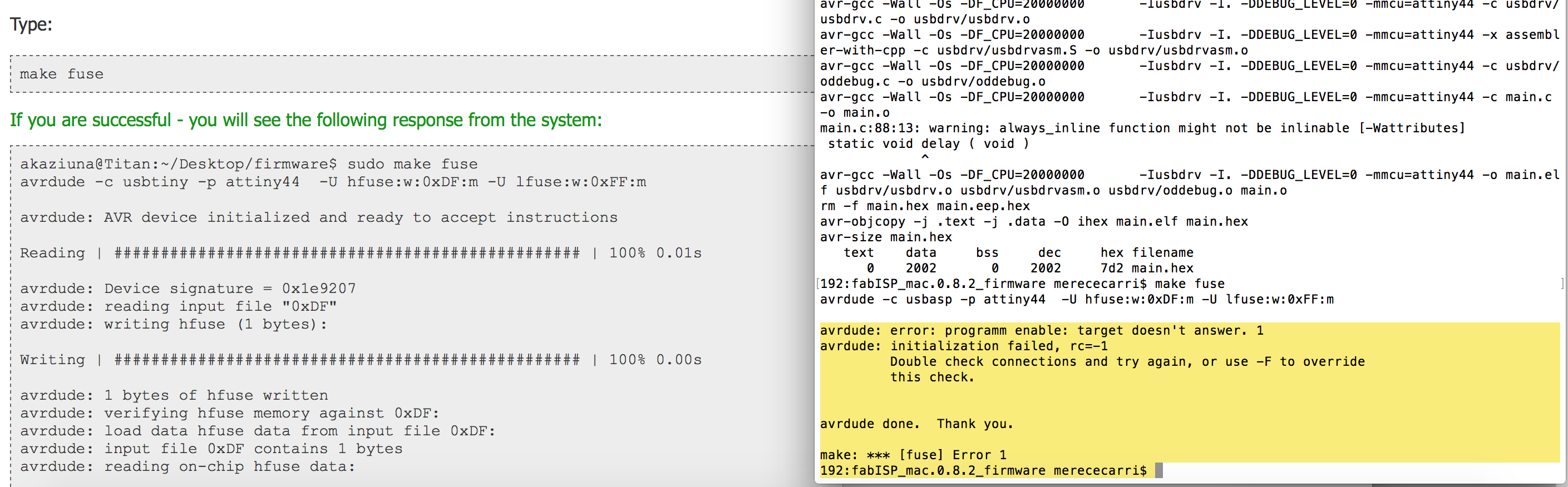Click 'avrdude -c usbasp -p attiny44' terminal line
1568x487 pixels.
(1076, 300)
